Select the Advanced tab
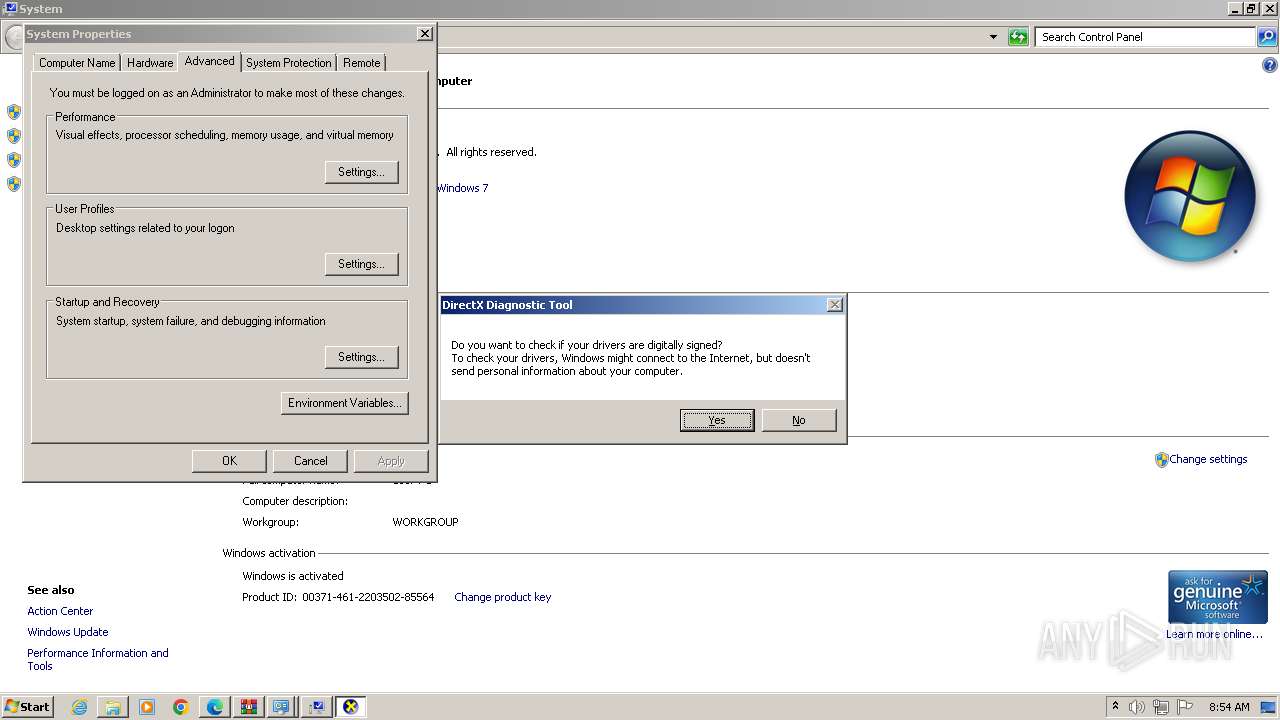Screen dimensions: 1280x720 [x=209, y=61]
